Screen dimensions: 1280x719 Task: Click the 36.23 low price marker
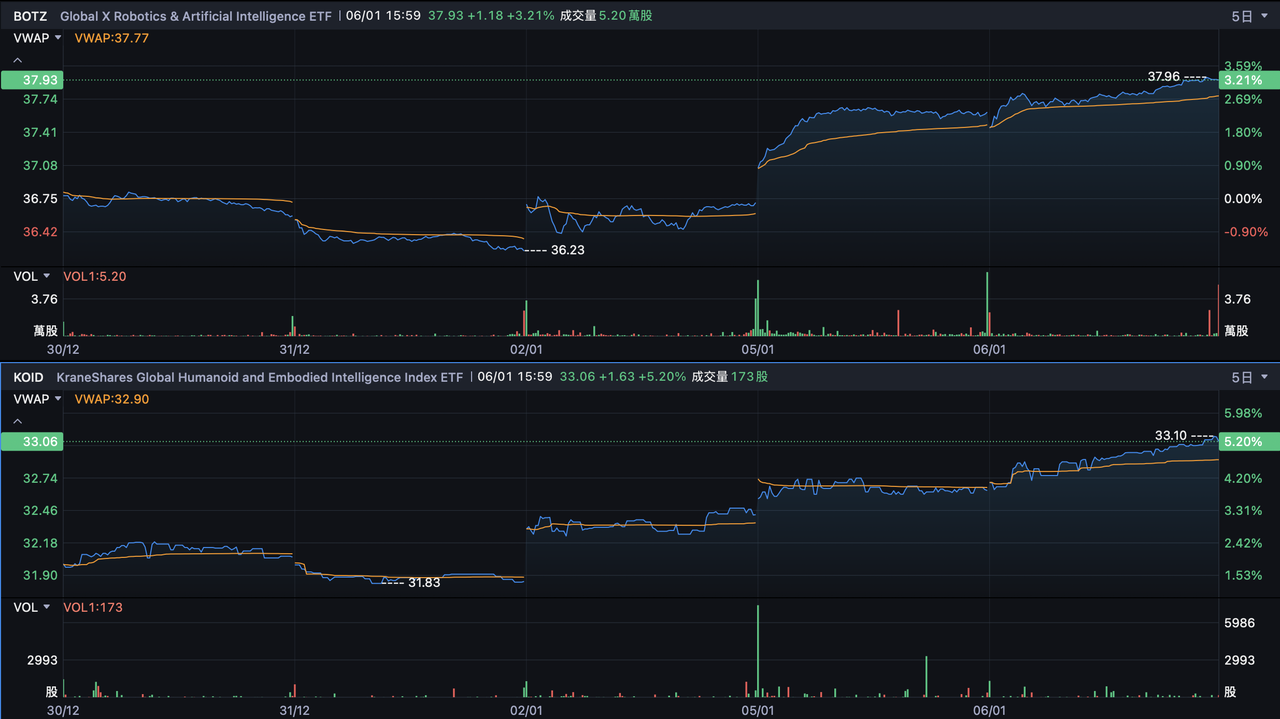(568, 250)
